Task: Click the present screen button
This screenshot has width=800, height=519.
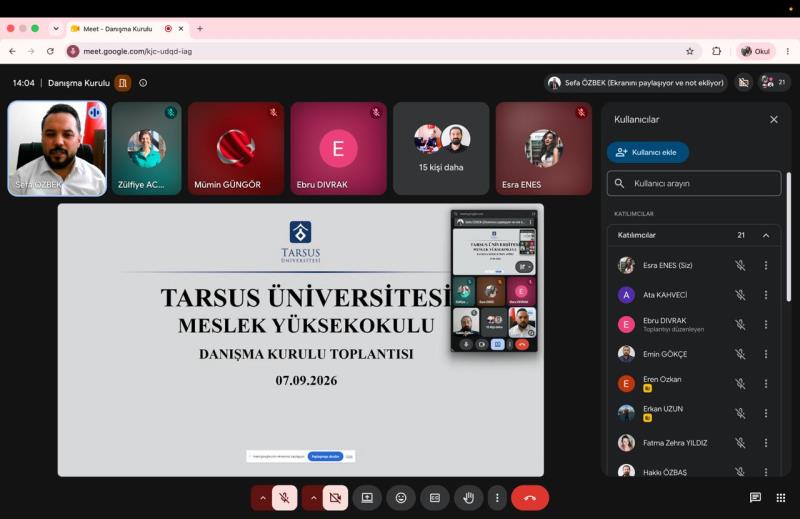Action: click(x=367, y=498)
